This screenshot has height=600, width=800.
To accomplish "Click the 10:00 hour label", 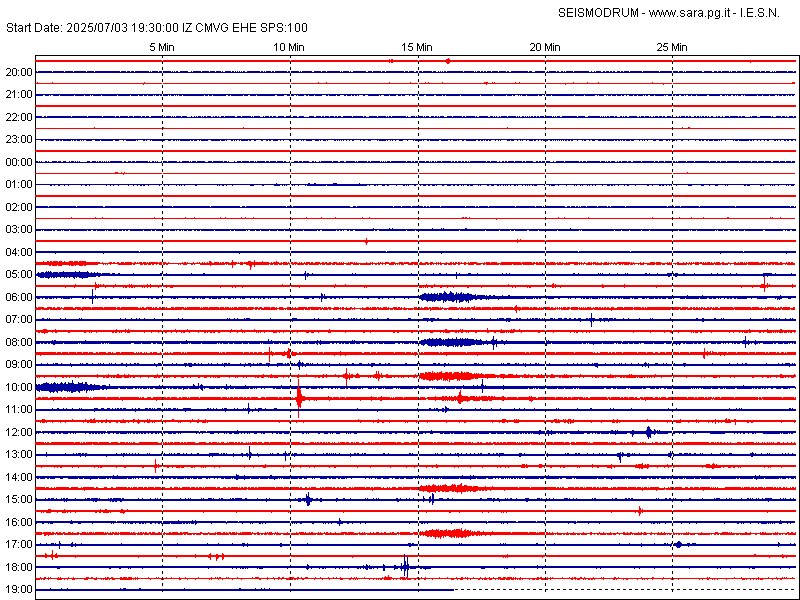I will point(19,387).
